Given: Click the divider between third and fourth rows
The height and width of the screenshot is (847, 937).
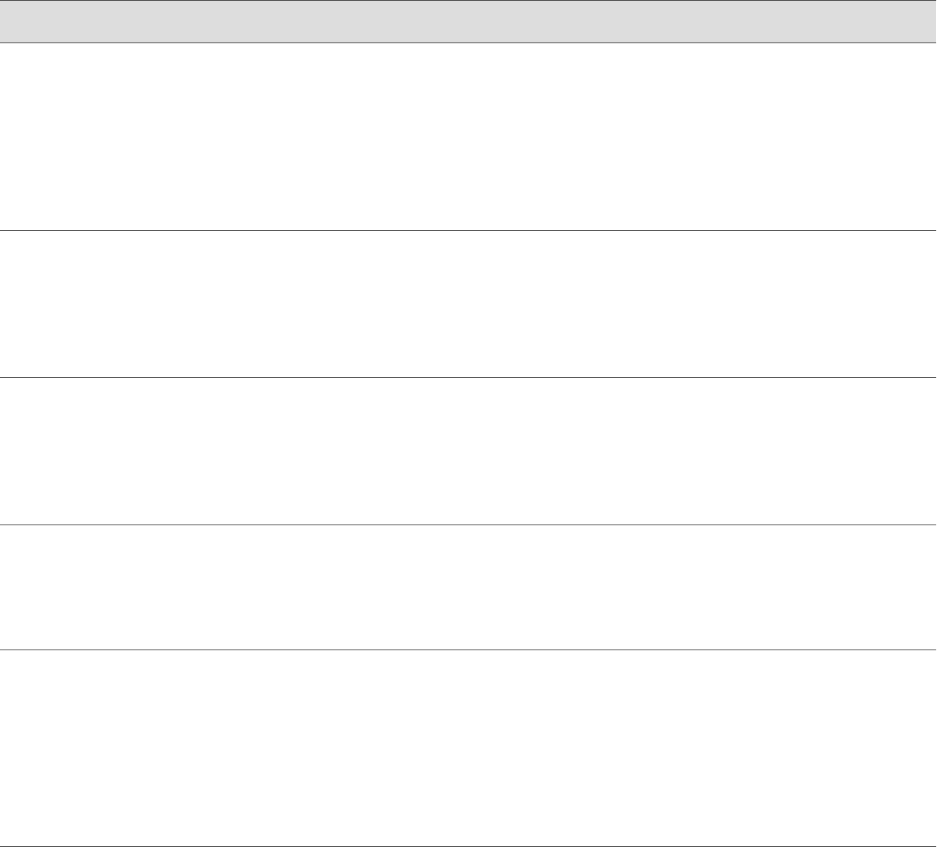Looking at the screenshot, I should (x=468, y=524).
